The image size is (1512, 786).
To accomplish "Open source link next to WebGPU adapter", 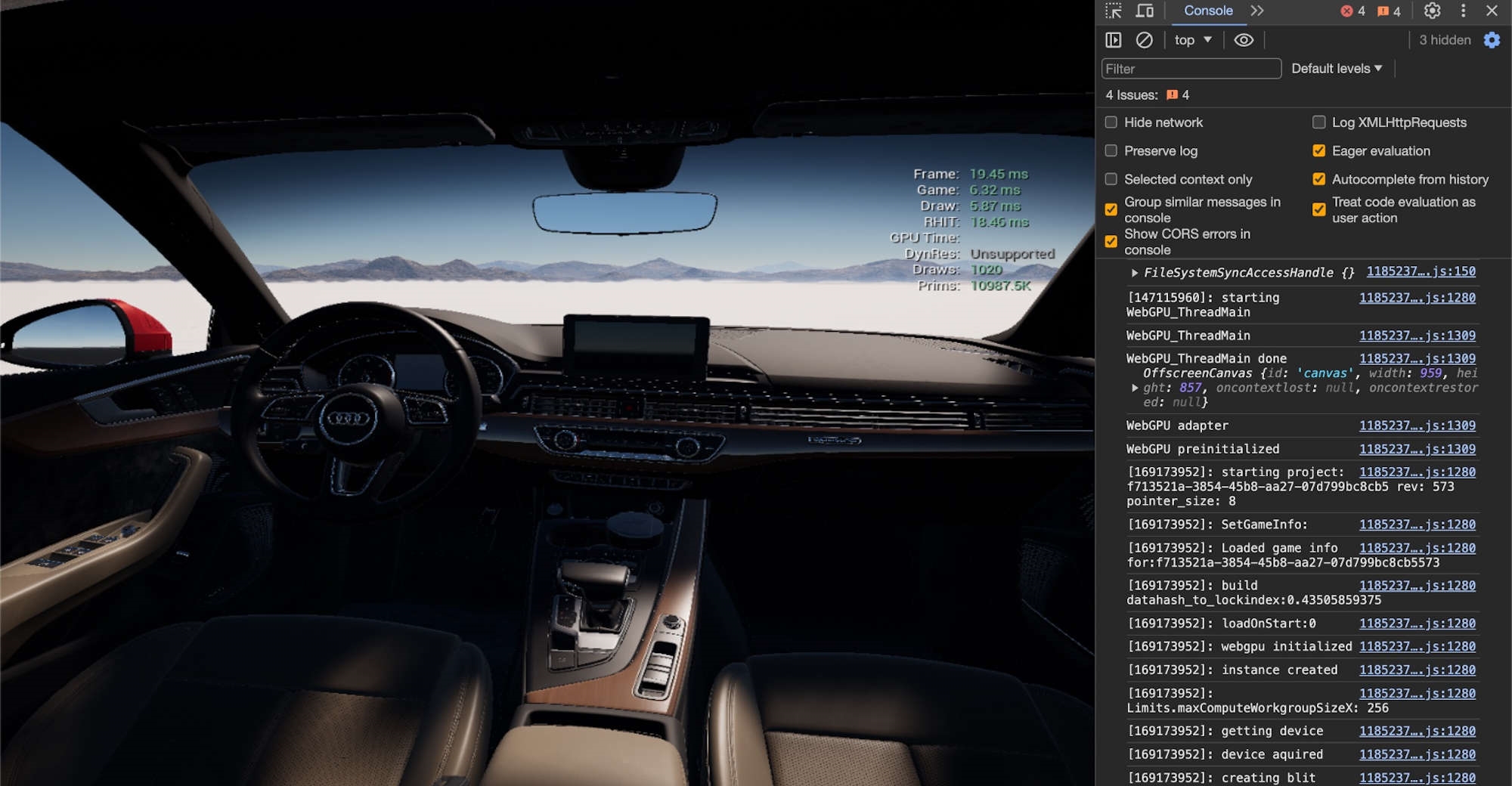I will 1417,425.
